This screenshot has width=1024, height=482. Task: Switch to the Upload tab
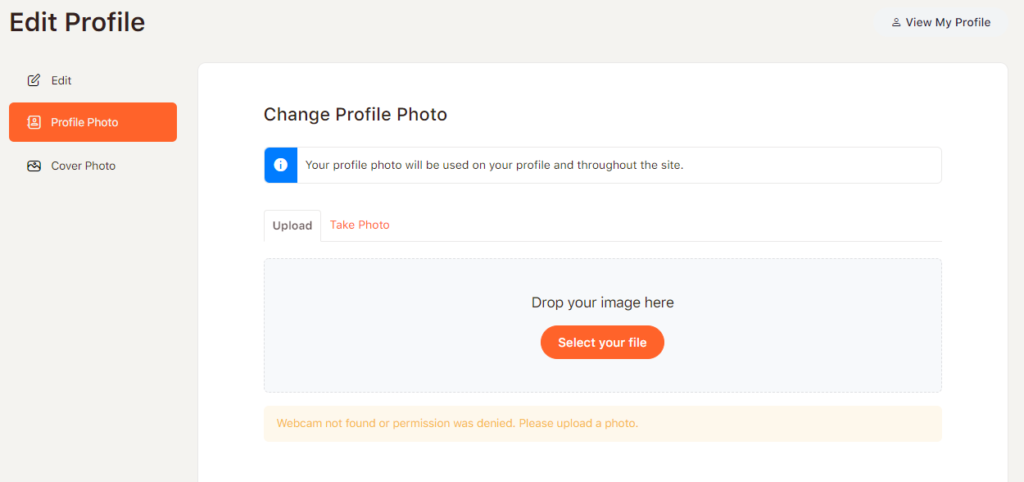tap(293, 226)
